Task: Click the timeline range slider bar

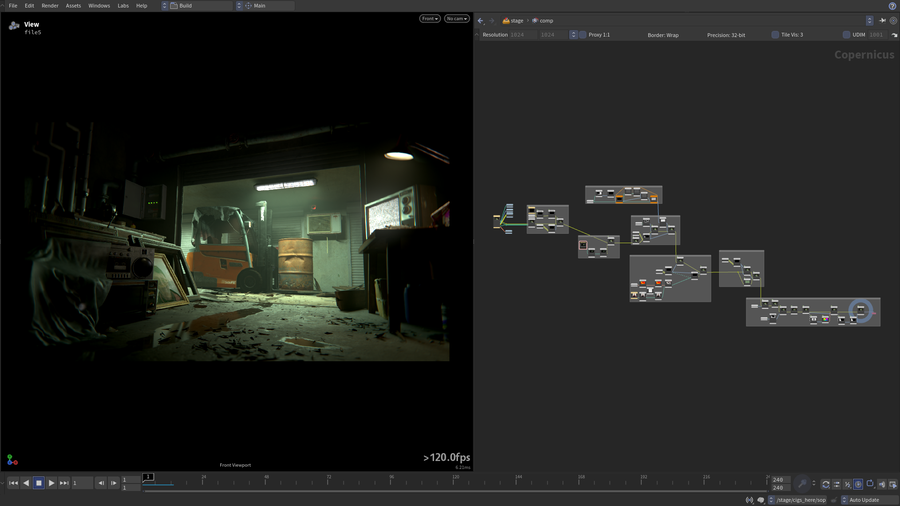Action: click(x=455, y=491)
